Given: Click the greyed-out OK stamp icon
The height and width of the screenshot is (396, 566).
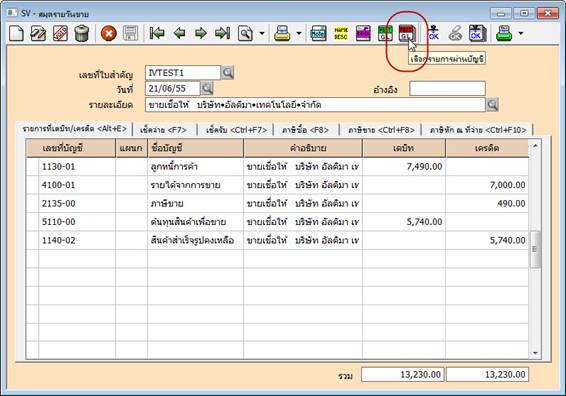Looking at the screenshot, I should (x=455, y=34).
